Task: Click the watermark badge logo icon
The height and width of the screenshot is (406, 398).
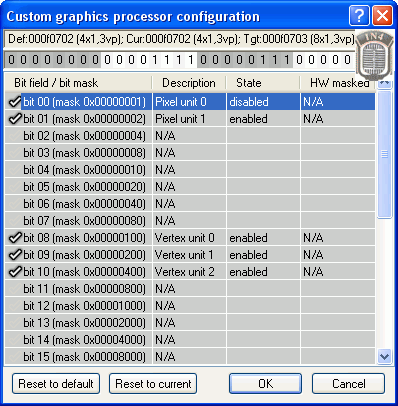Action: tap(375, 55)
